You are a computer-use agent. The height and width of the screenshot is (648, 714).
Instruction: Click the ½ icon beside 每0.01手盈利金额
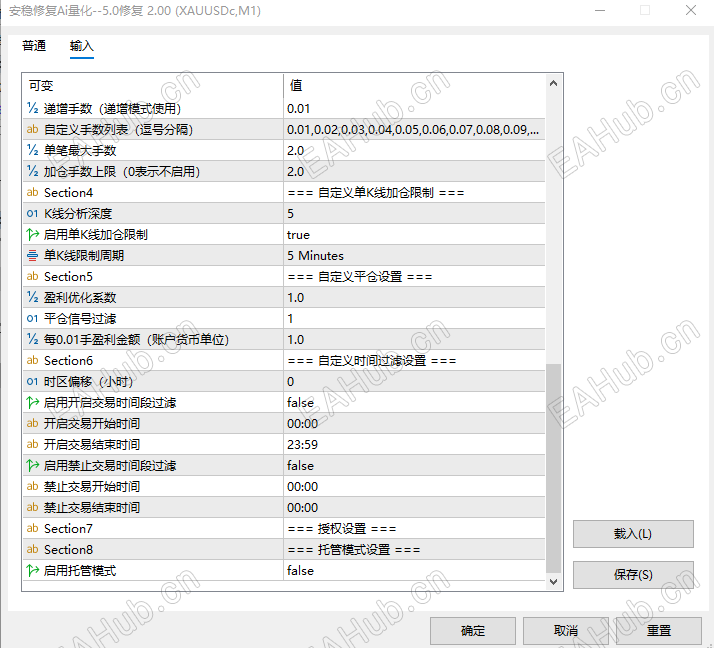32,339
